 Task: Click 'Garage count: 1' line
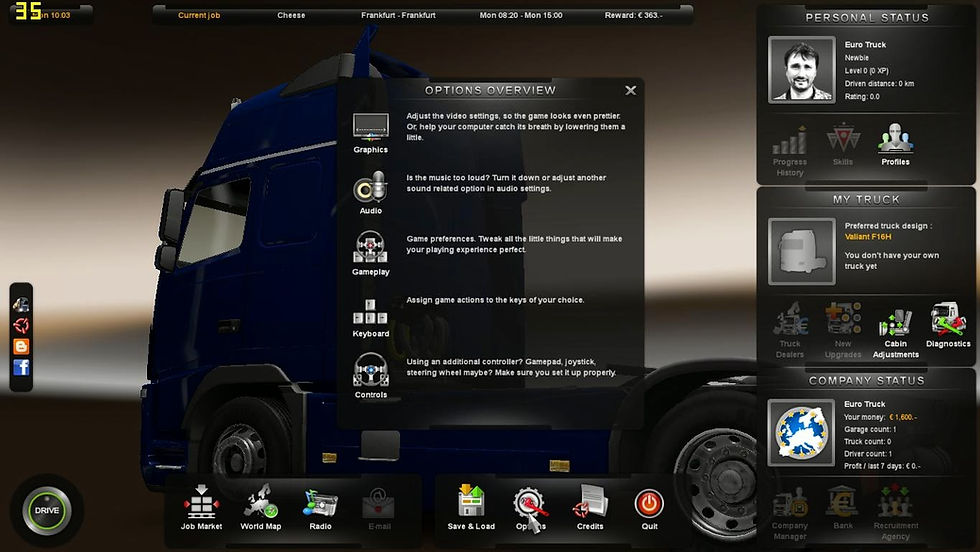pos(870,429)
